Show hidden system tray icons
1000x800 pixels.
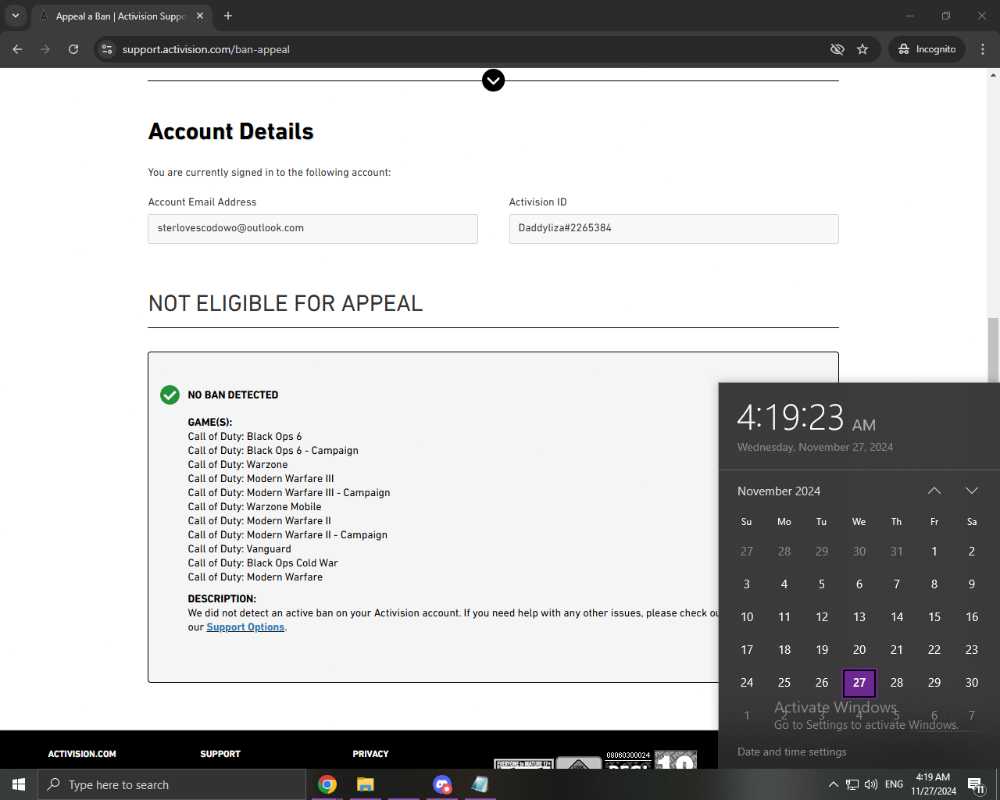click(833, 784)
